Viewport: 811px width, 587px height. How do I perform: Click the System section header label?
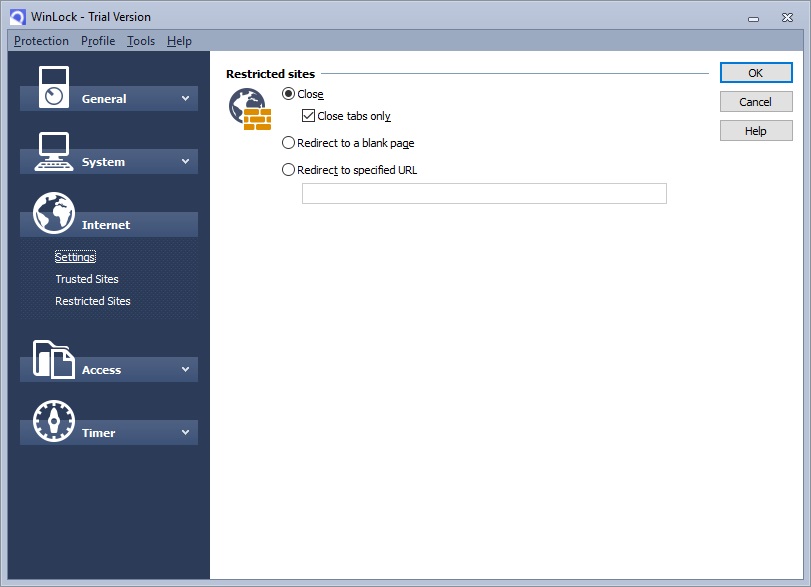click(103, 162)
